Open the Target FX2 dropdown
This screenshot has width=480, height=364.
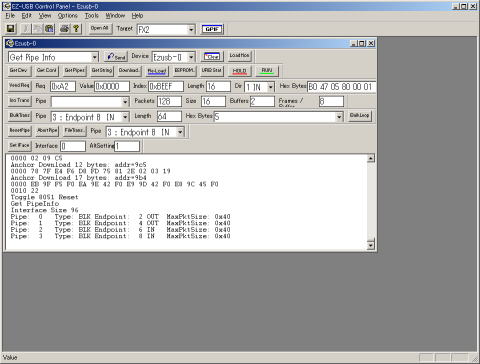[191, 30]
